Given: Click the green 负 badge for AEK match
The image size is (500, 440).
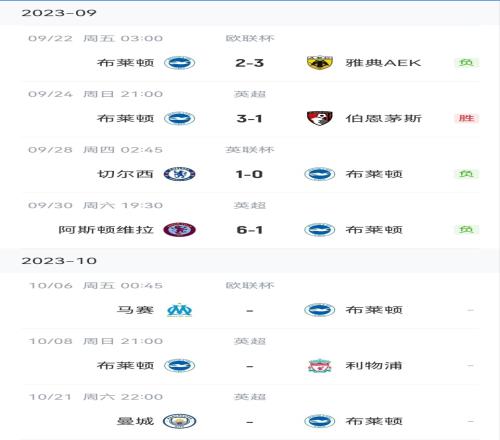Looking at the screenshot, I should [466, 62].
